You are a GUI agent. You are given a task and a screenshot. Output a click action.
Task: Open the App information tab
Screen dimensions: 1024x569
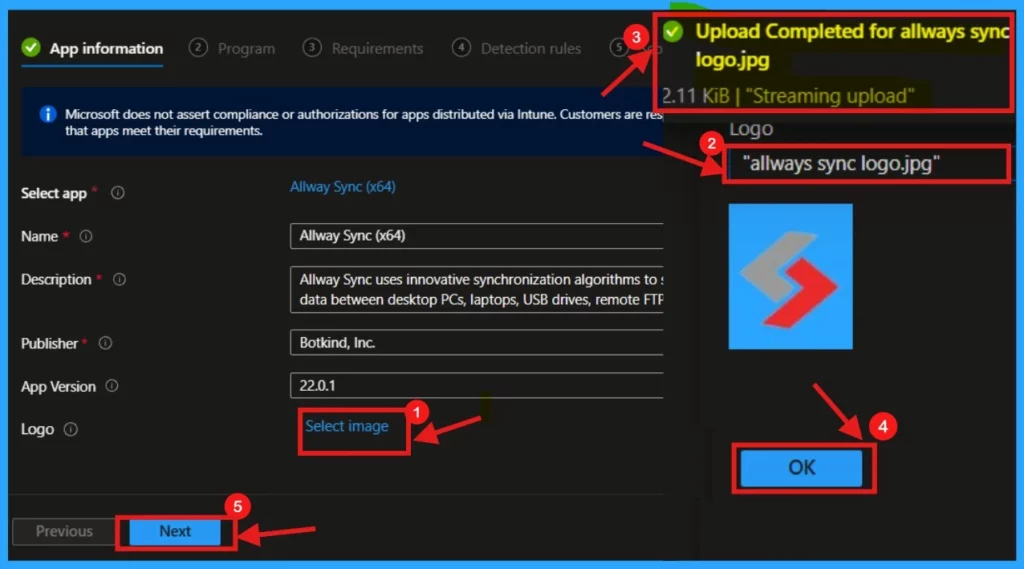point(93,48)
